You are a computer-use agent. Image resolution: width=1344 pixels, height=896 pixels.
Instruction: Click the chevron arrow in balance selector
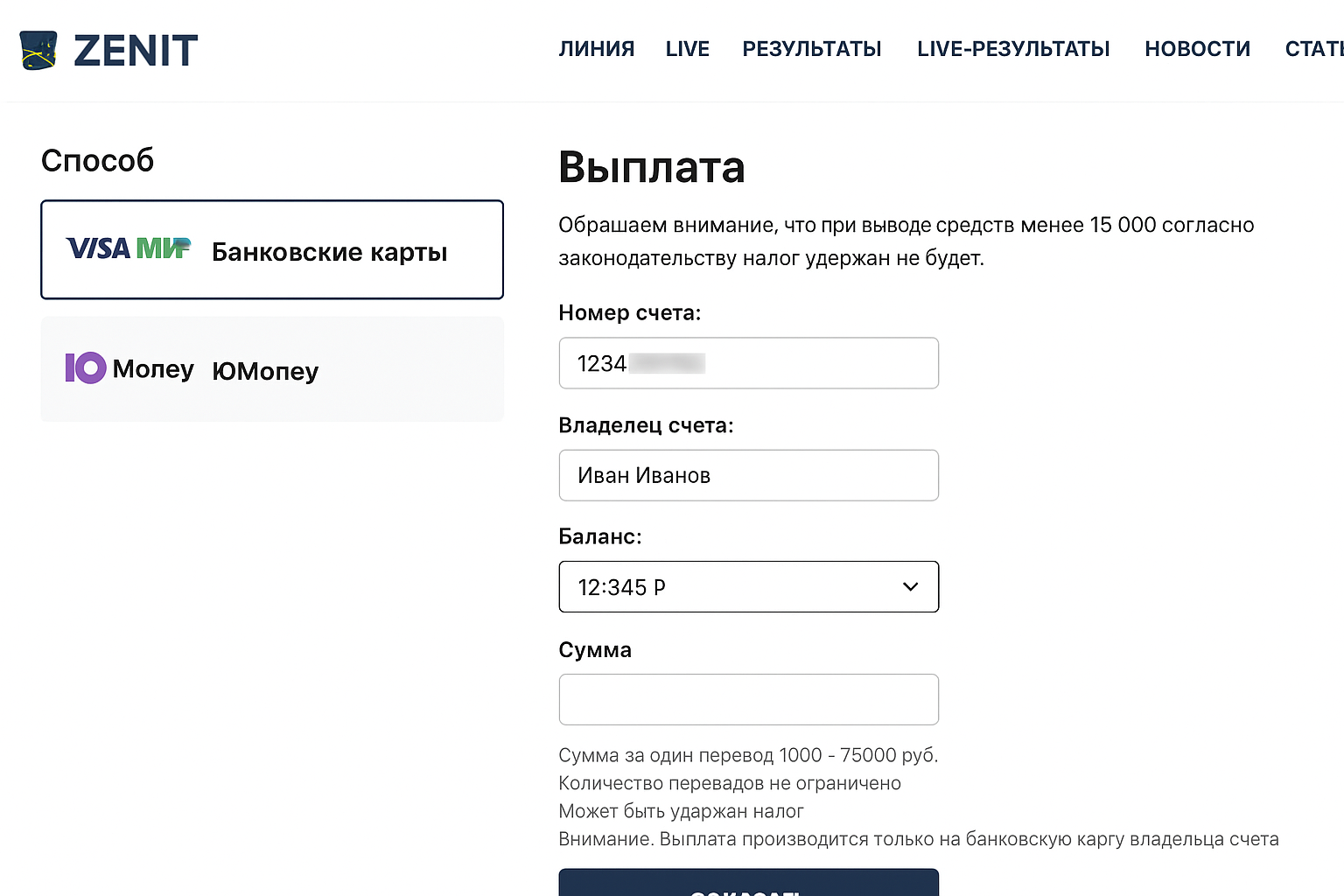(910, 587)
